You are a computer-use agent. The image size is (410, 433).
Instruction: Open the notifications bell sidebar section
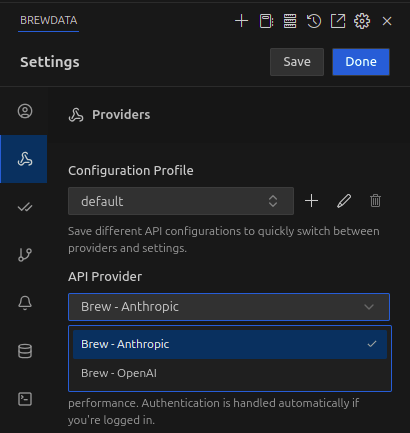click(25, 303)
